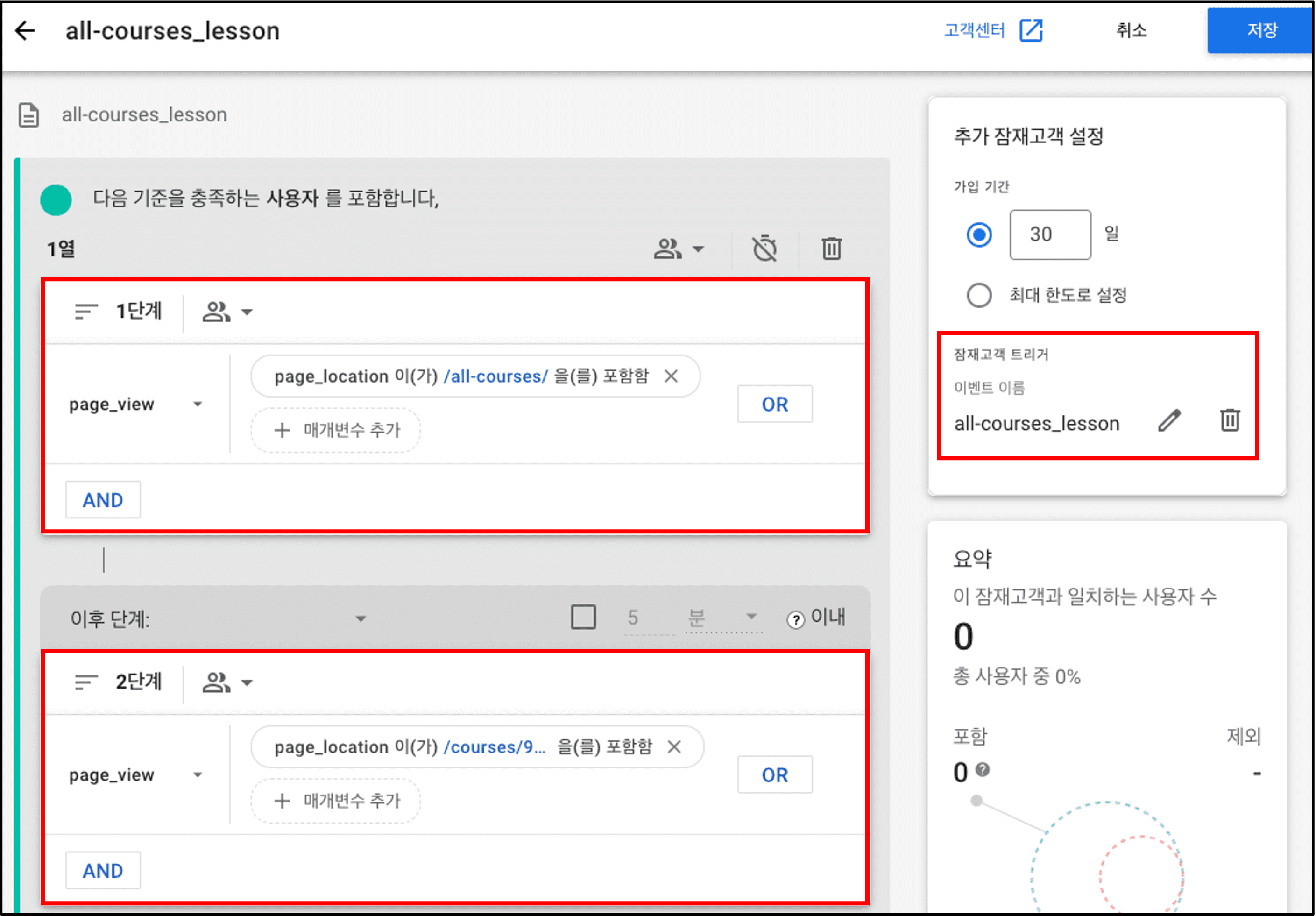The image size is (1316, 916).
Task: Click the all-courses_lesson audience title at top
Action: 172,31
